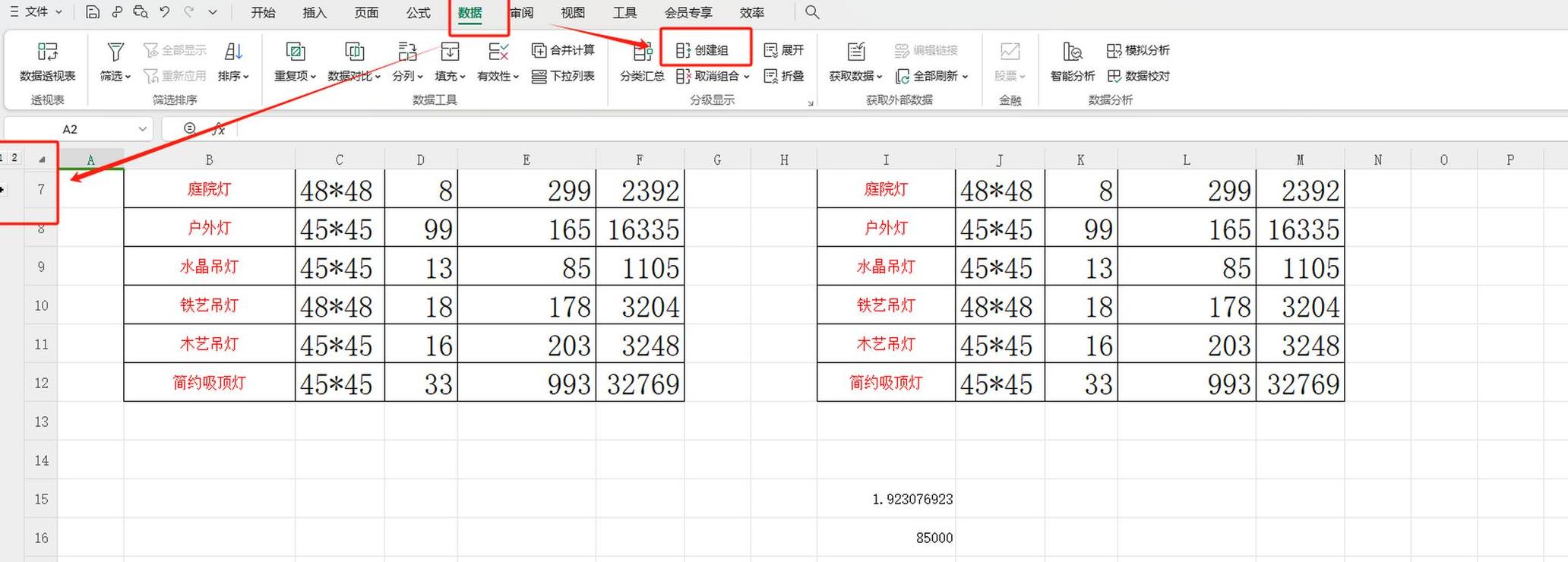Click 合并计算 consolidate button
The width and height of the screenshot is (1568, 562).
563,50
